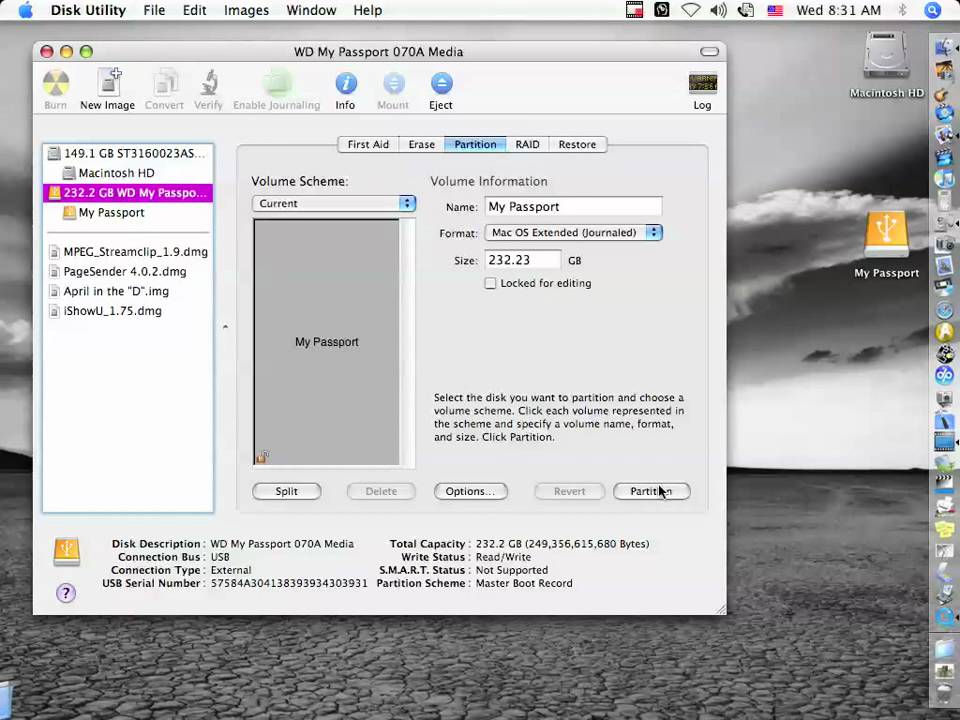Screen dimensions: 960x720
Task: Select the Partition tab
Action: pos(475,144)
